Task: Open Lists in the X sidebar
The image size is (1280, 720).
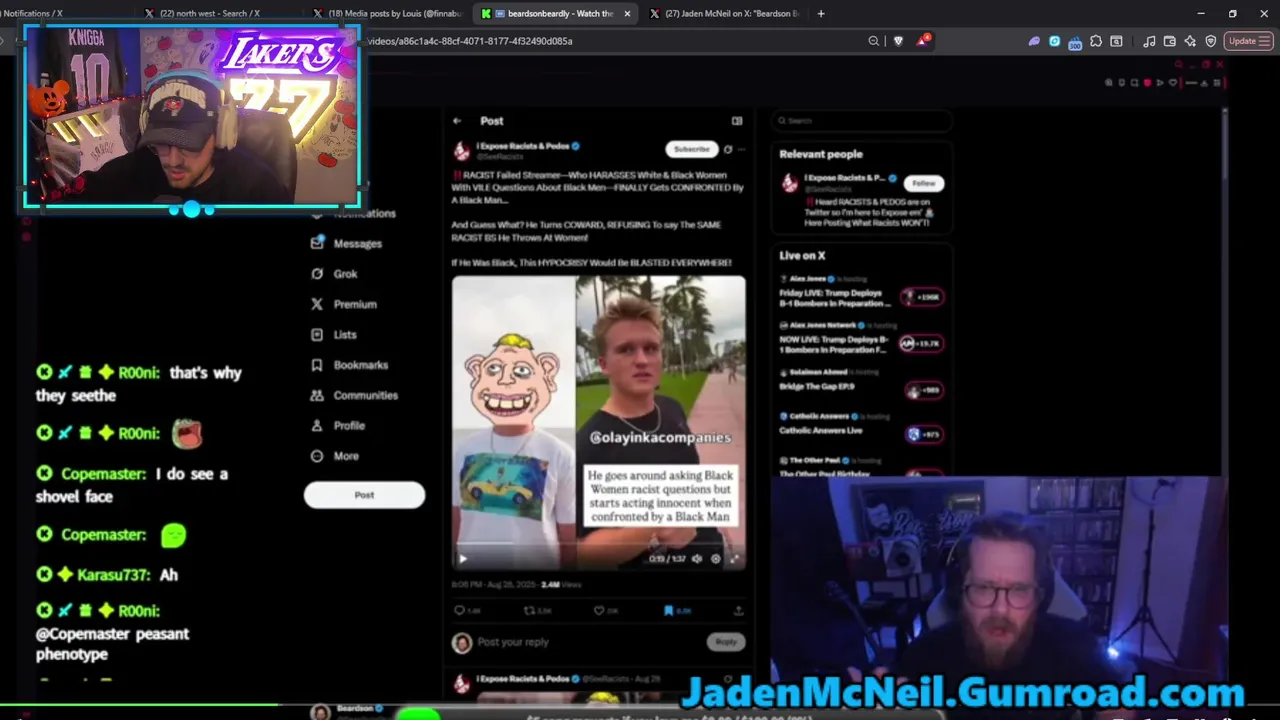Action: [334, 334]
